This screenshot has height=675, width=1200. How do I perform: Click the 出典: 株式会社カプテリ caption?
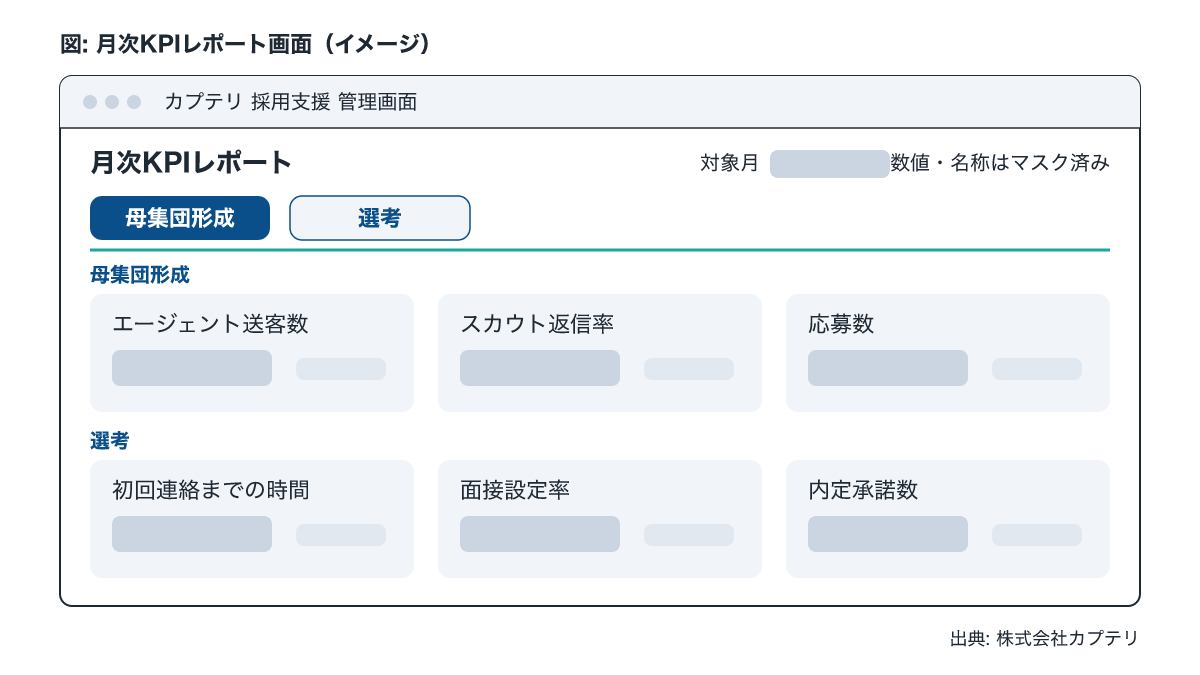pyautogui.click(x=1044, y=638)
